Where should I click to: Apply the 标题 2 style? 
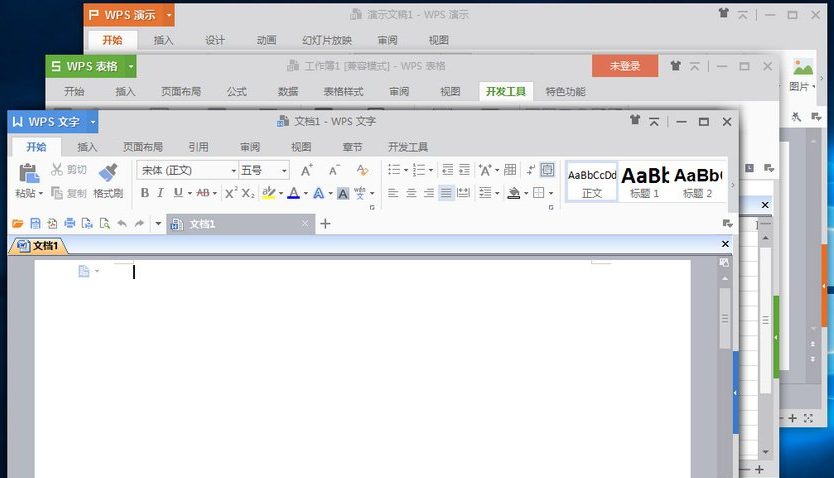(x=697, y=182)
